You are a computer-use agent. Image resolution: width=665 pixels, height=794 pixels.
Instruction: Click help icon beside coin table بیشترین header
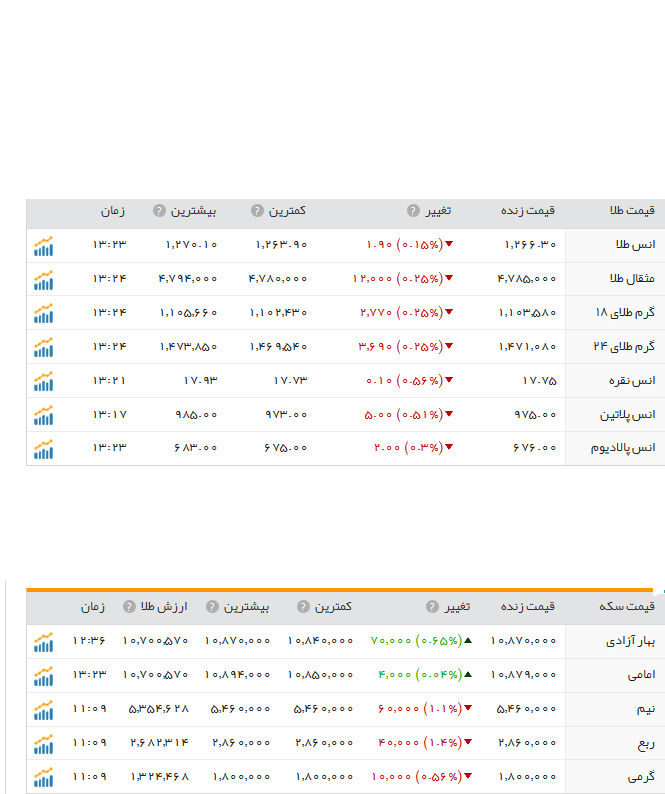212,607
